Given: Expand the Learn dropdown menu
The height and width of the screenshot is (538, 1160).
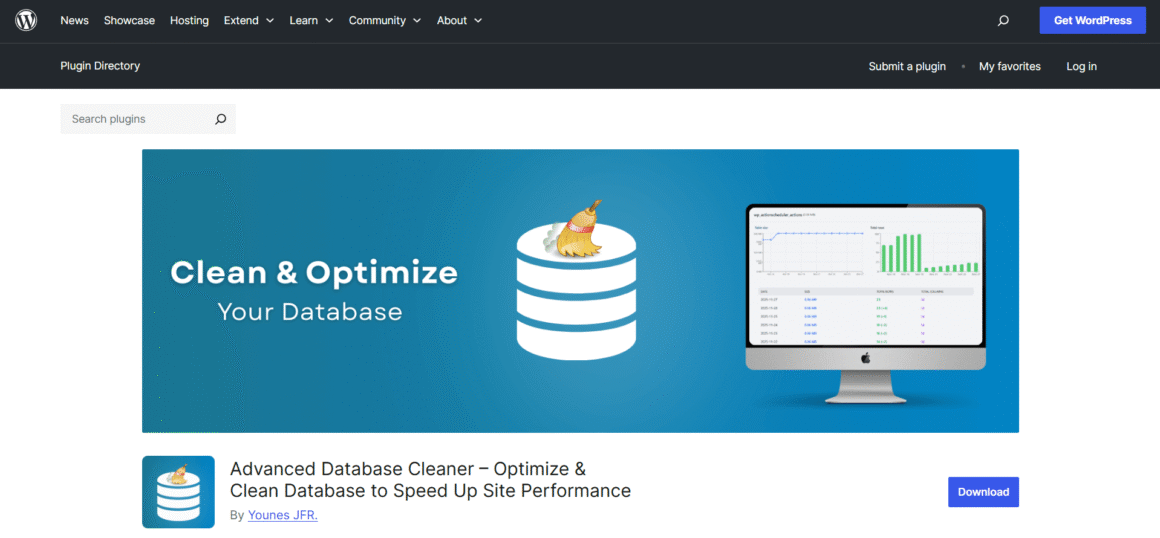Looking at the screenshot, I should [311, 21].
